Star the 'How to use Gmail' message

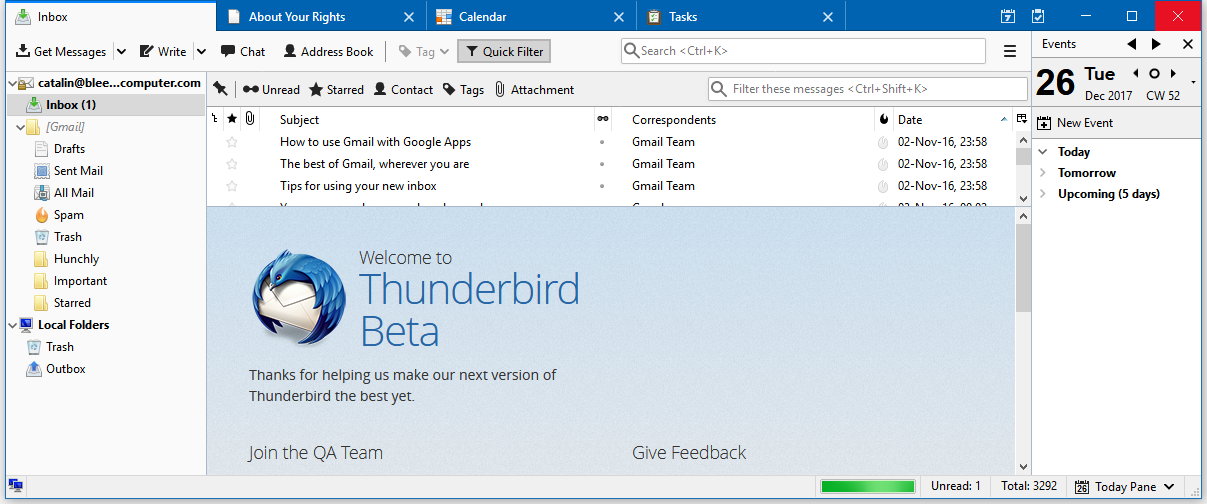tap(232, 142)
